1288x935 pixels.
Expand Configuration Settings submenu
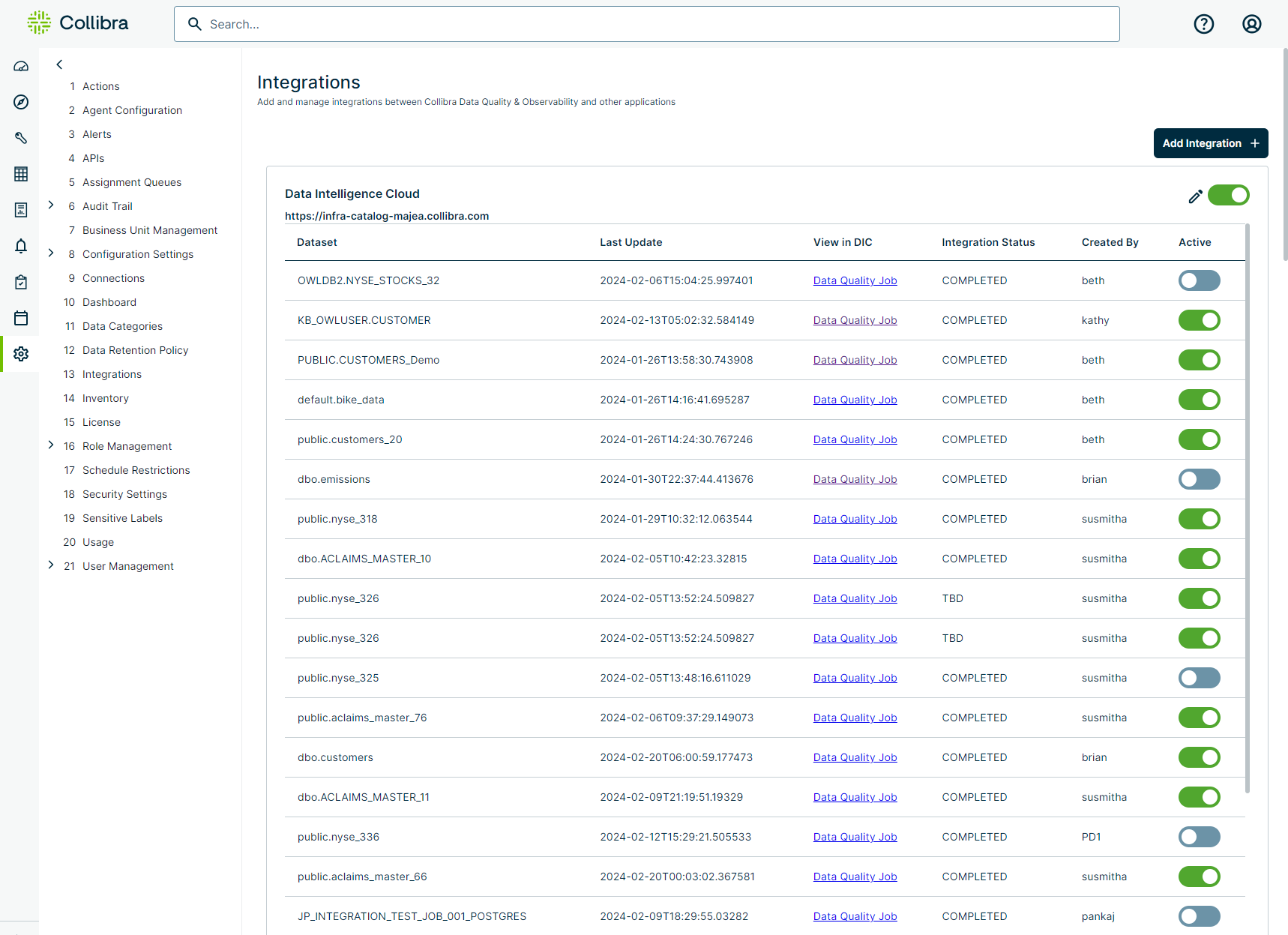tap(51, 253)
